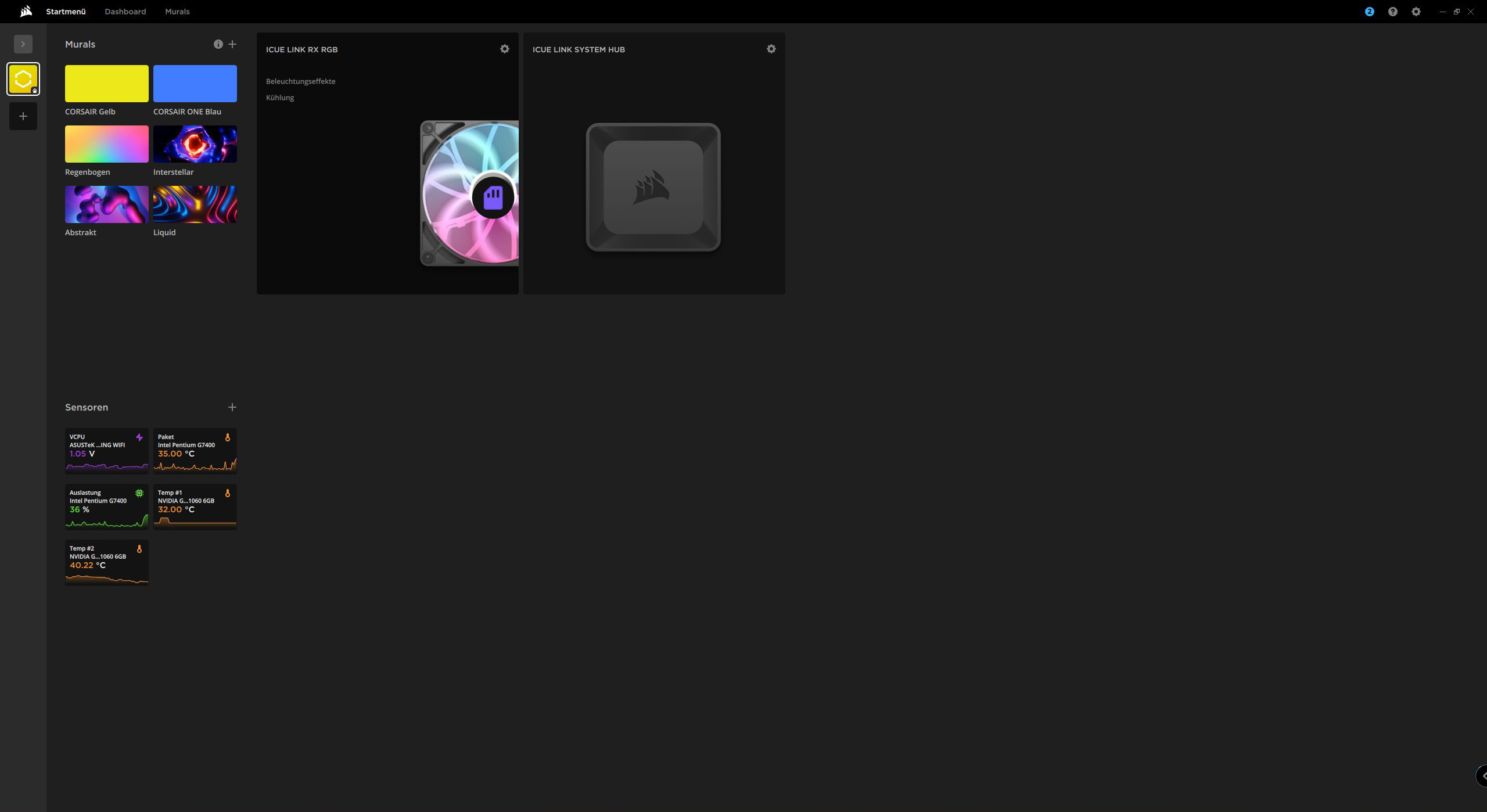Create new profile with sidebar plus button
Image resolution: width=1487 pixels, height=812 pixels.
pos(23,116)
